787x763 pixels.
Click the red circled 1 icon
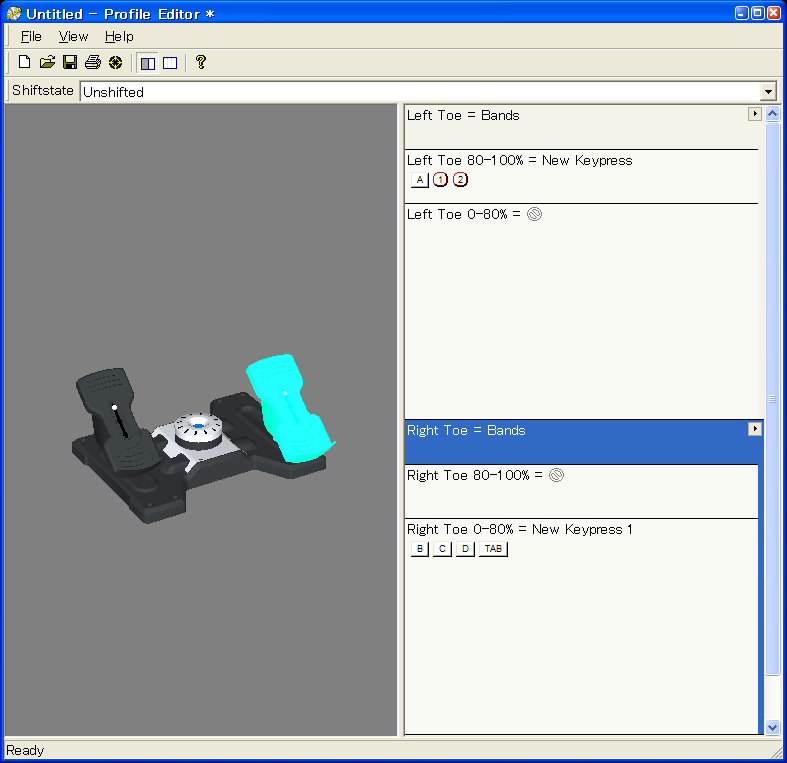(440, 180)
